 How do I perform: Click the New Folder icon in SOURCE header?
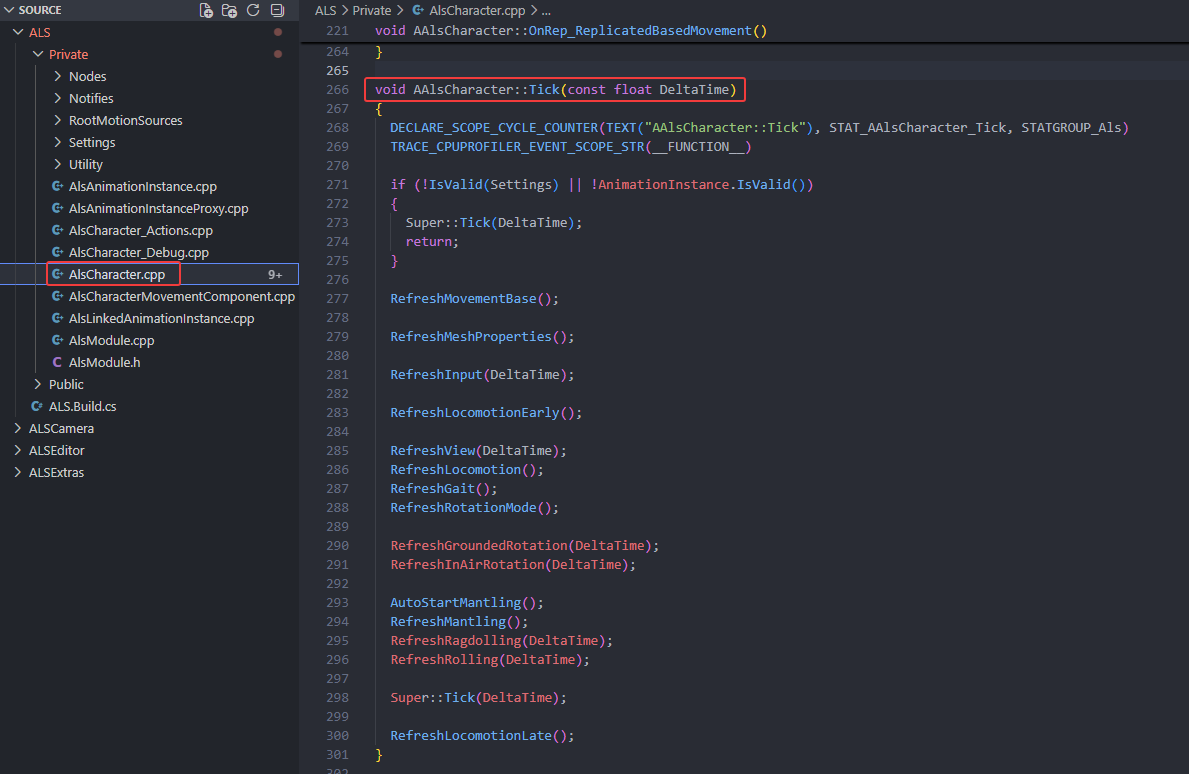tap(229, 10)
